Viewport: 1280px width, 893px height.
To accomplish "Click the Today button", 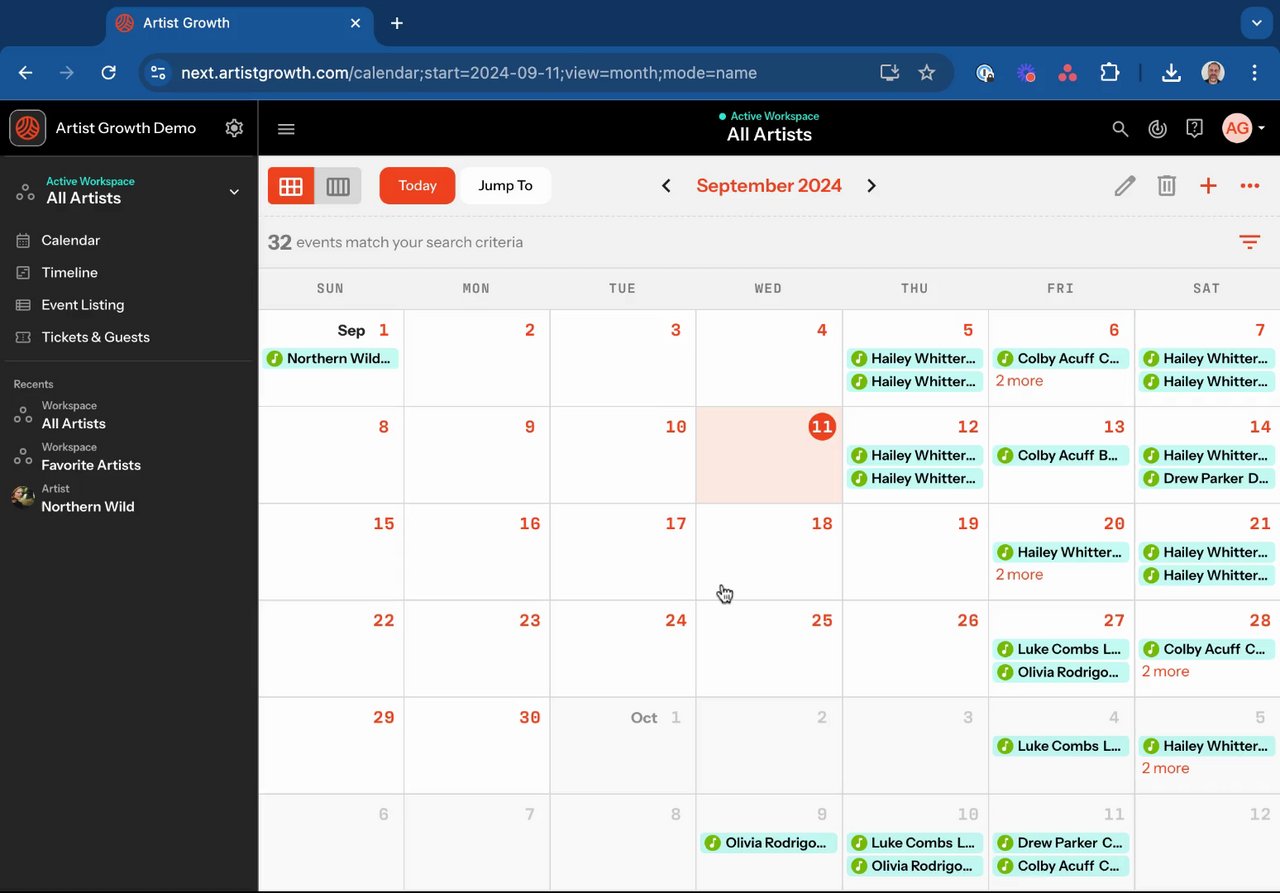I will click(x=417, y=186).
